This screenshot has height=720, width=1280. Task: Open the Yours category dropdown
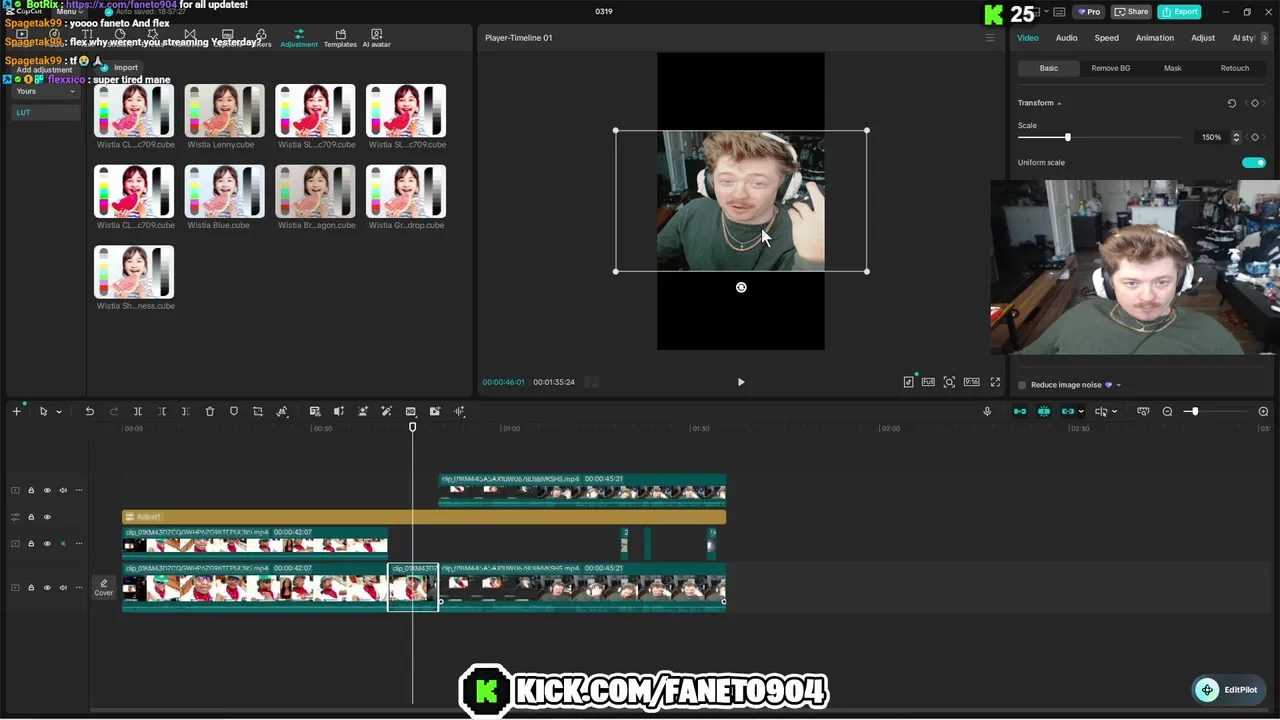coord(46,91)
